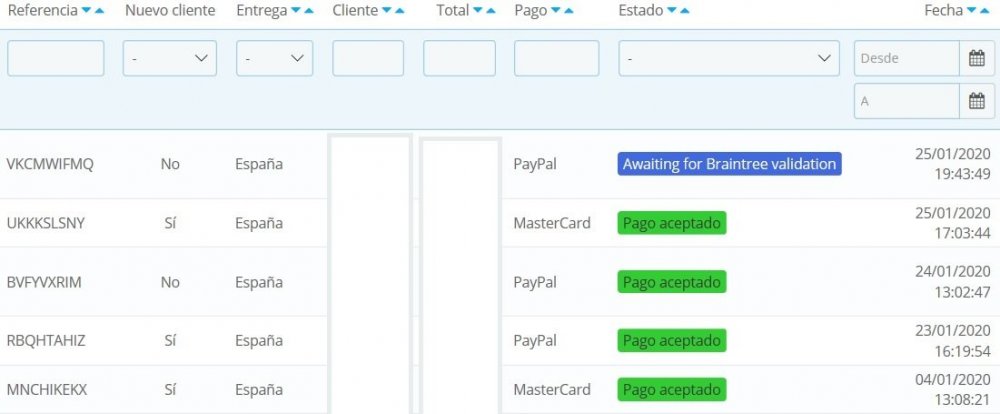Click España delivery cell for RBQHTAHIZ
This screenshot has width=1000, height=414.
click(259, 341)
